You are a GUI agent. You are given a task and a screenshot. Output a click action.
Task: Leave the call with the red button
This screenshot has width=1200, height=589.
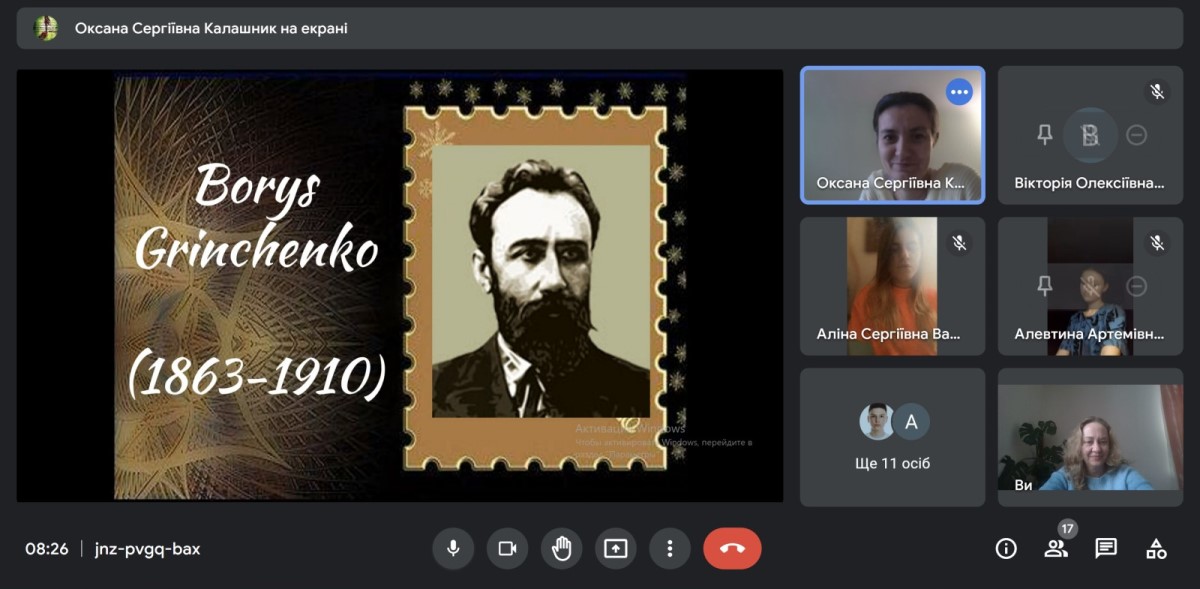coord(732,548)
